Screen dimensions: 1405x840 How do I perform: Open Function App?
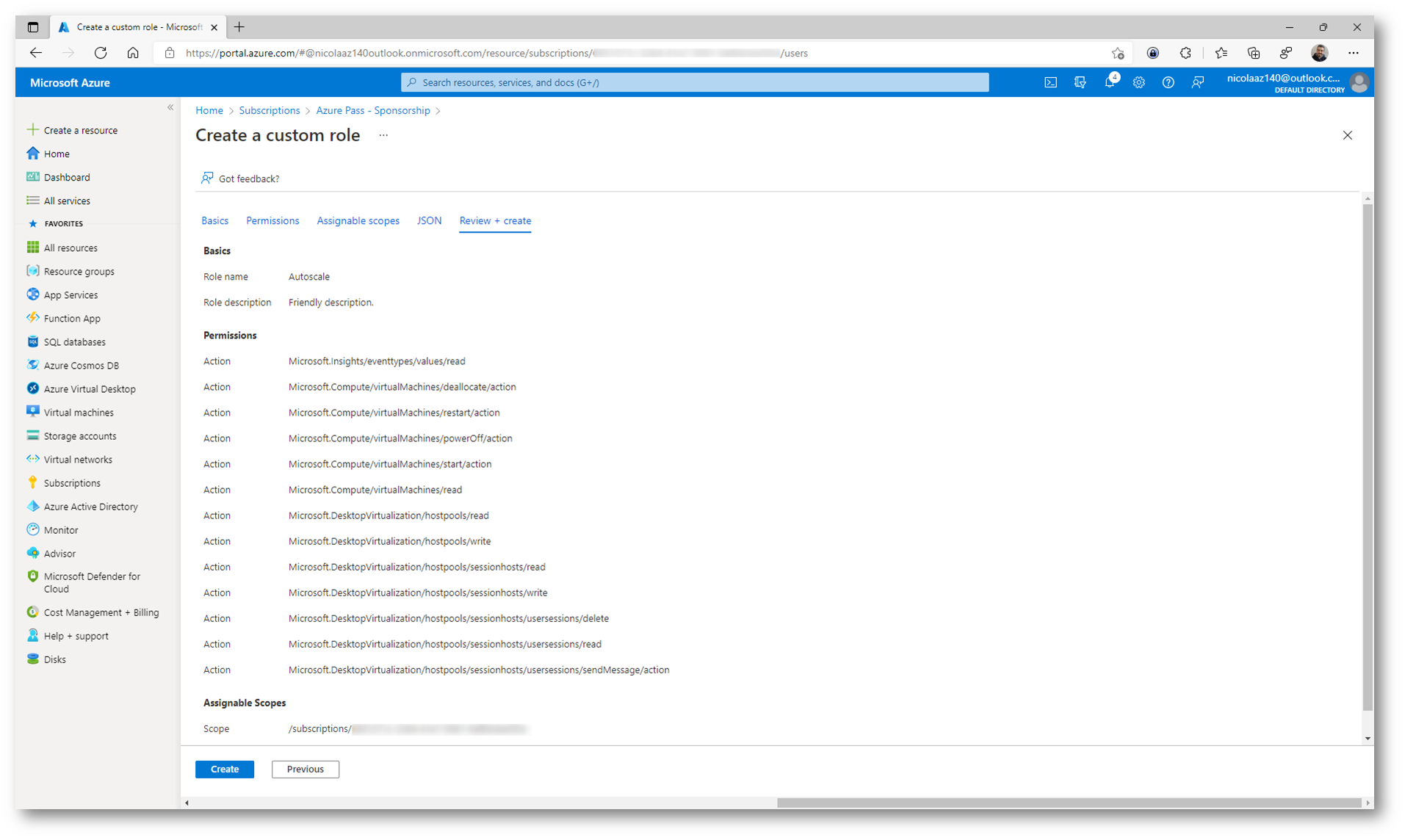coord(71,318)
